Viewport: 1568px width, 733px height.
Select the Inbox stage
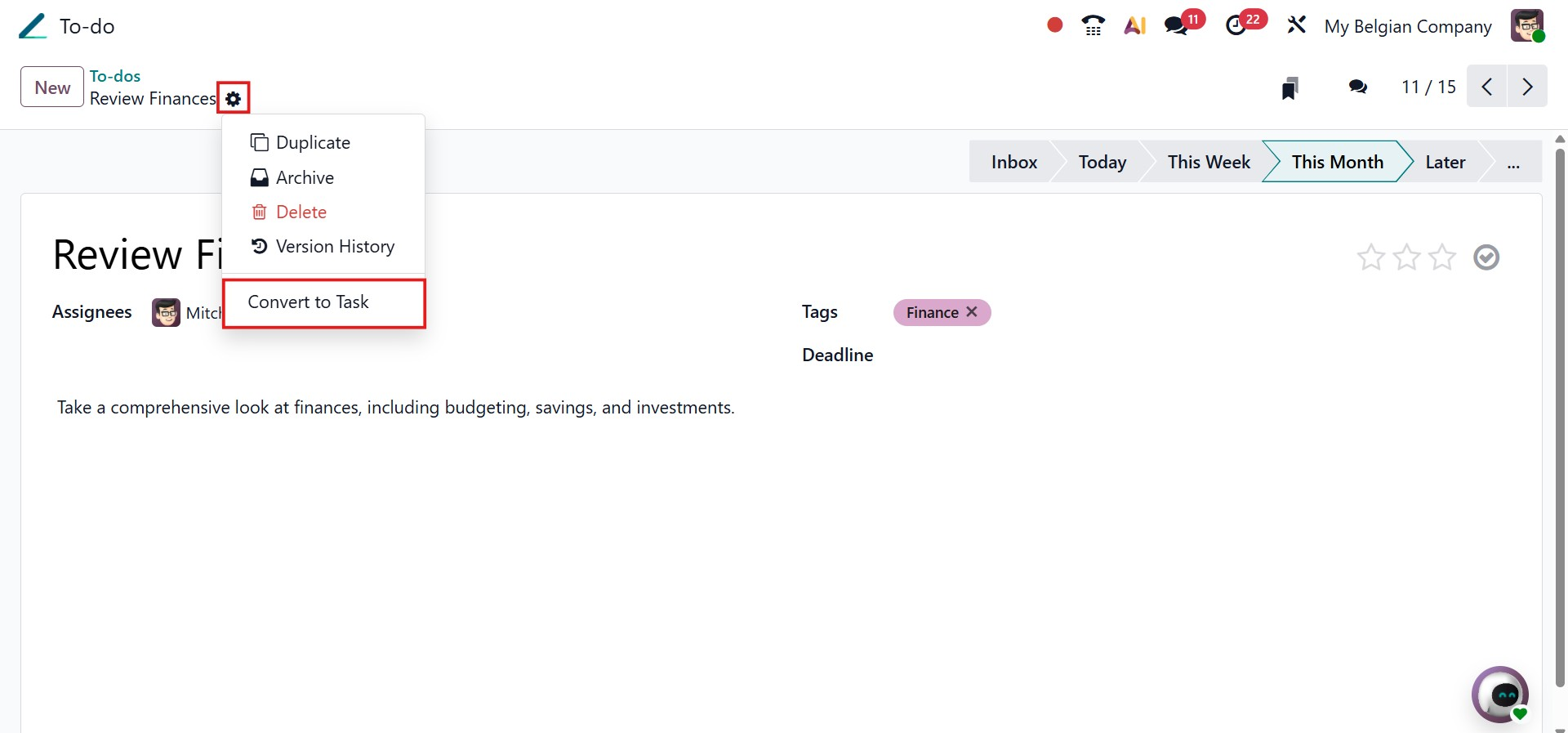[1014, 162]
